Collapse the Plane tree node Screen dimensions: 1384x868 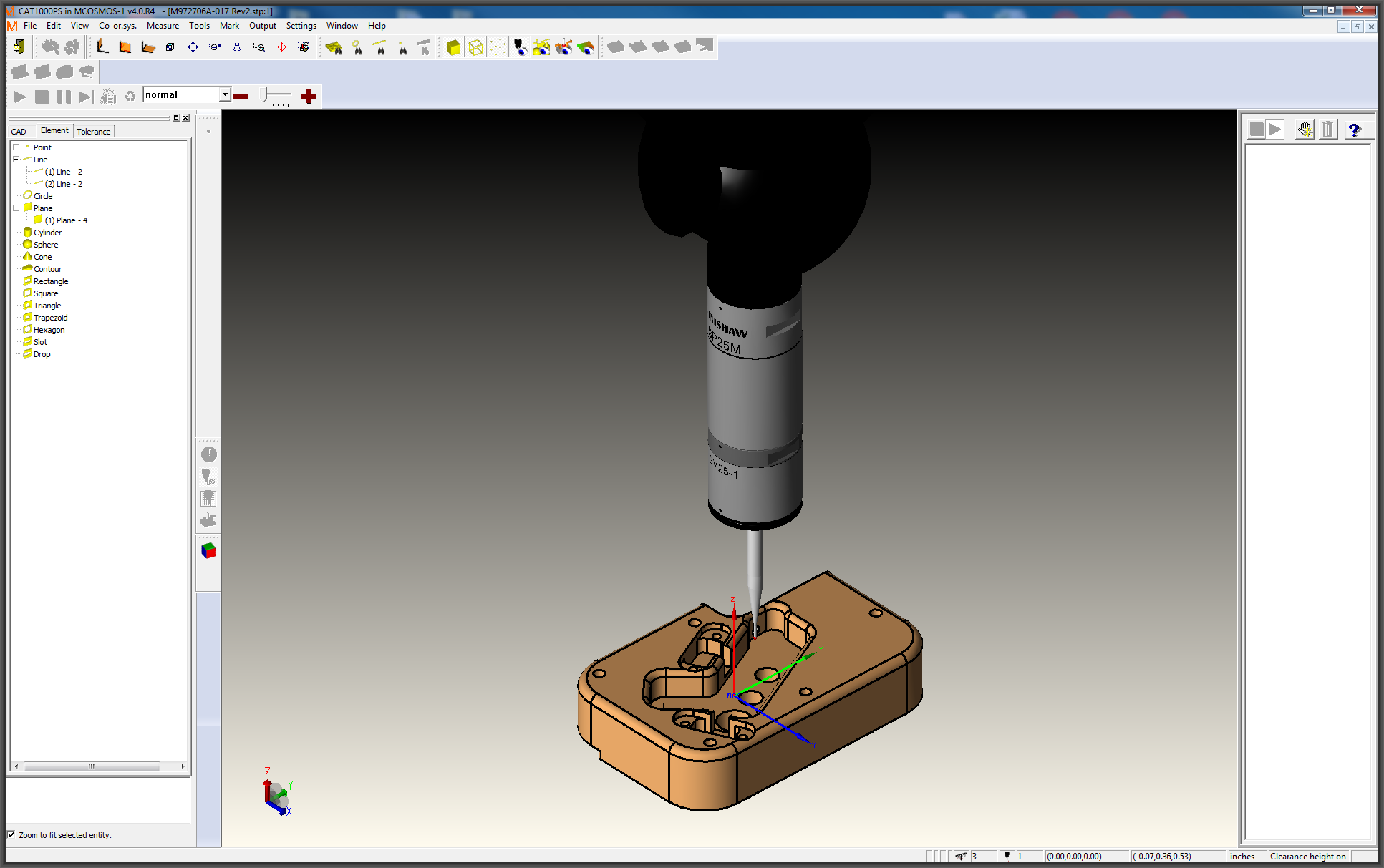tap(16, 208)
